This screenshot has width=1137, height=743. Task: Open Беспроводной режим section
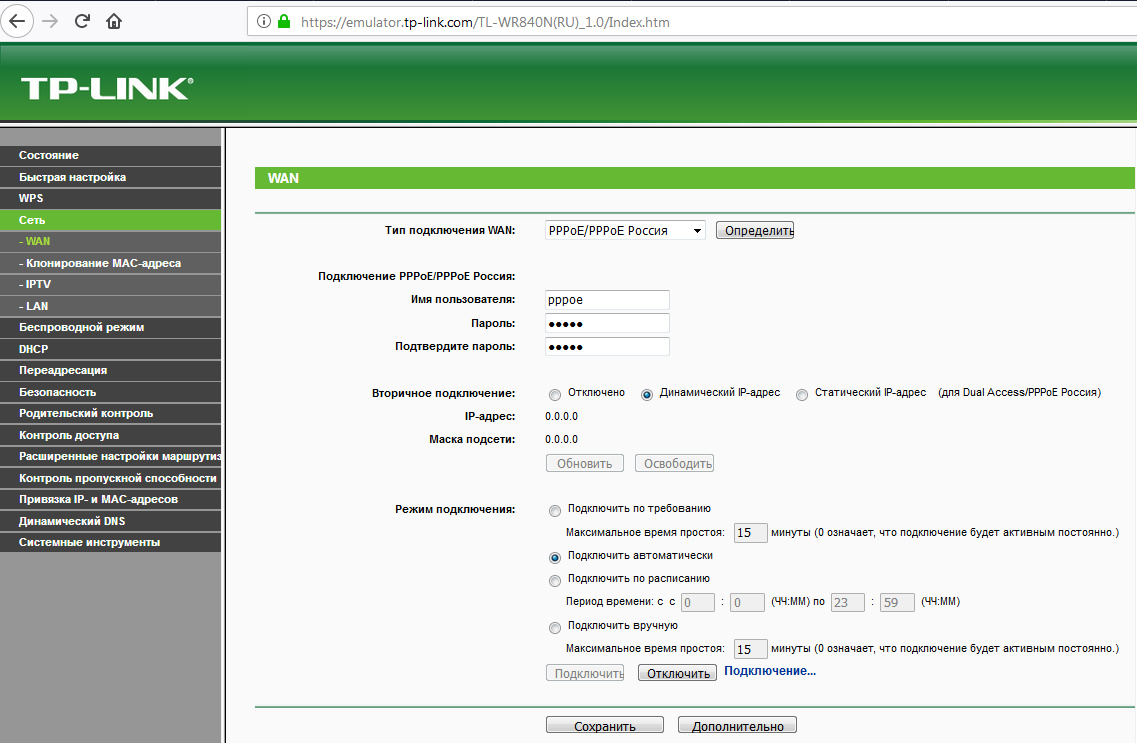click(110, 327)
